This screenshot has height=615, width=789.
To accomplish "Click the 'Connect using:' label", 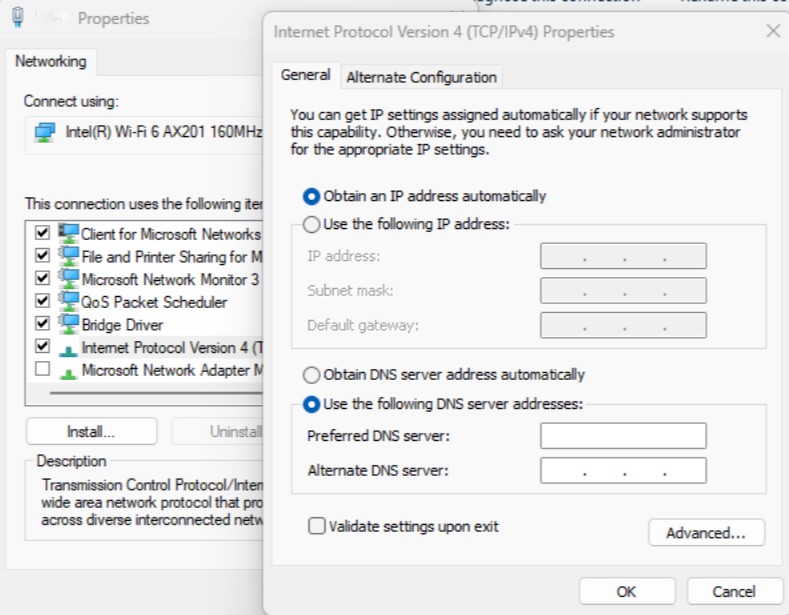I will pyautogui.click(x=71, y=102).
